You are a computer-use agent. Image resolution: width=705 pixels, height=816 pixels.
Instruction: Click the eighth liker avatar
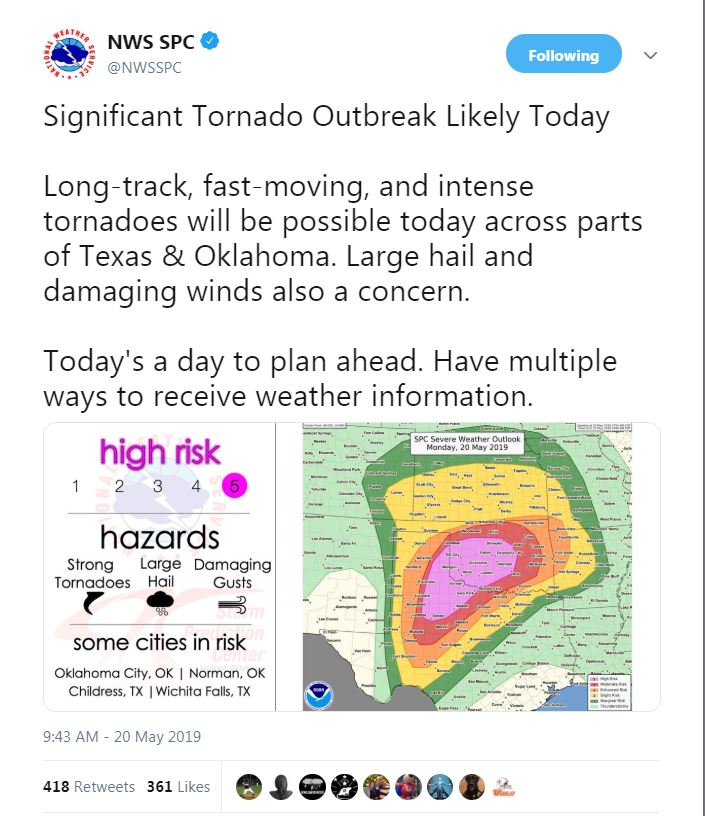pos(471,787)
